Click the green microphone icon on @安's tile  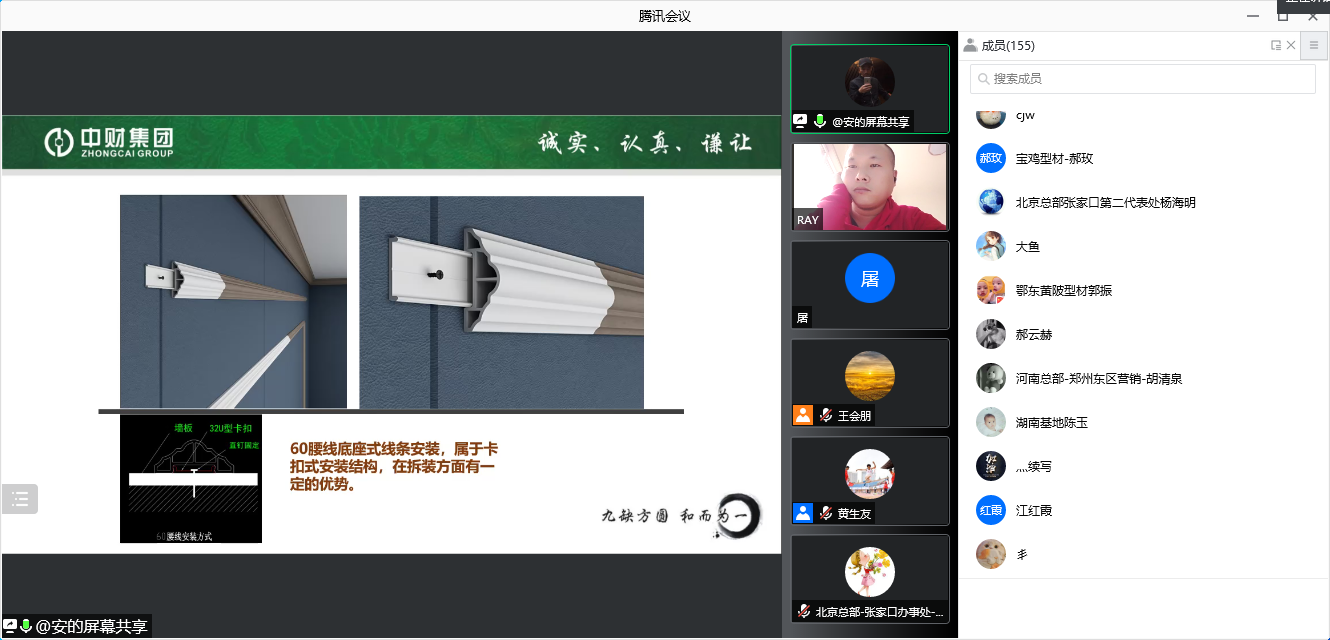820,122
